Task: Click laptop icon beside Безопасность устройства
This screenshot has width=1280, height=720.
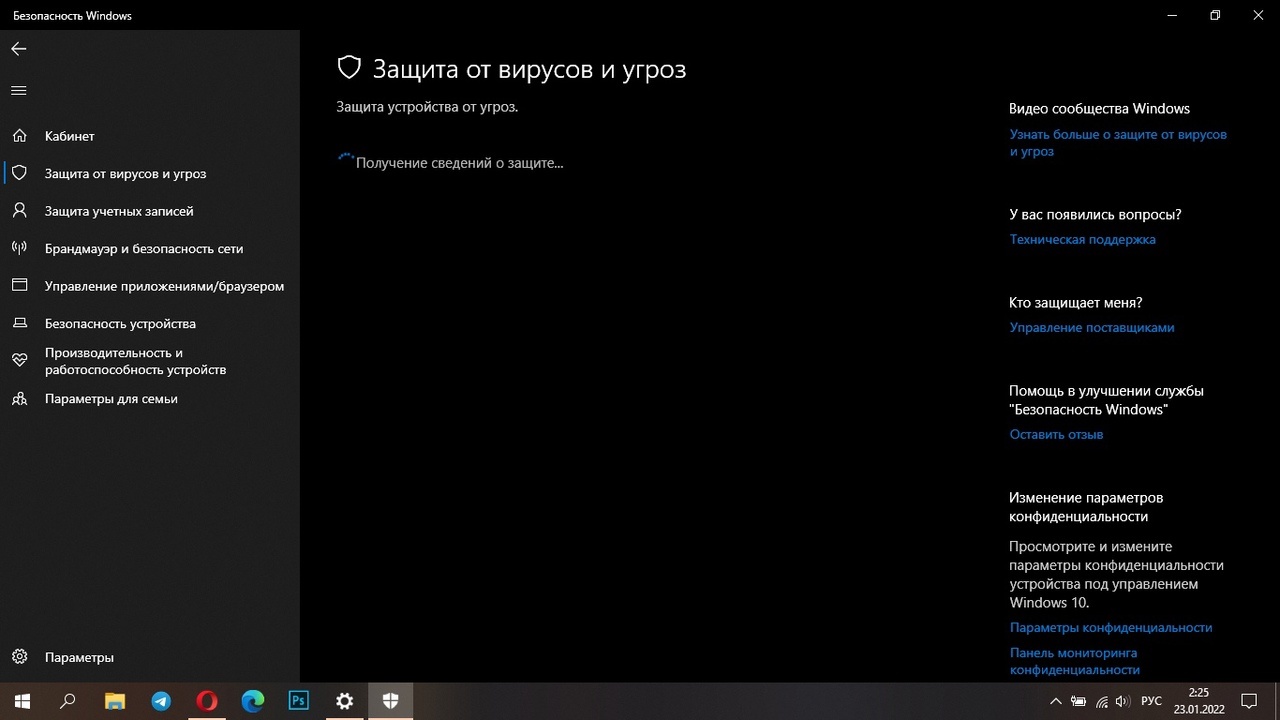Action: (19, 324)
